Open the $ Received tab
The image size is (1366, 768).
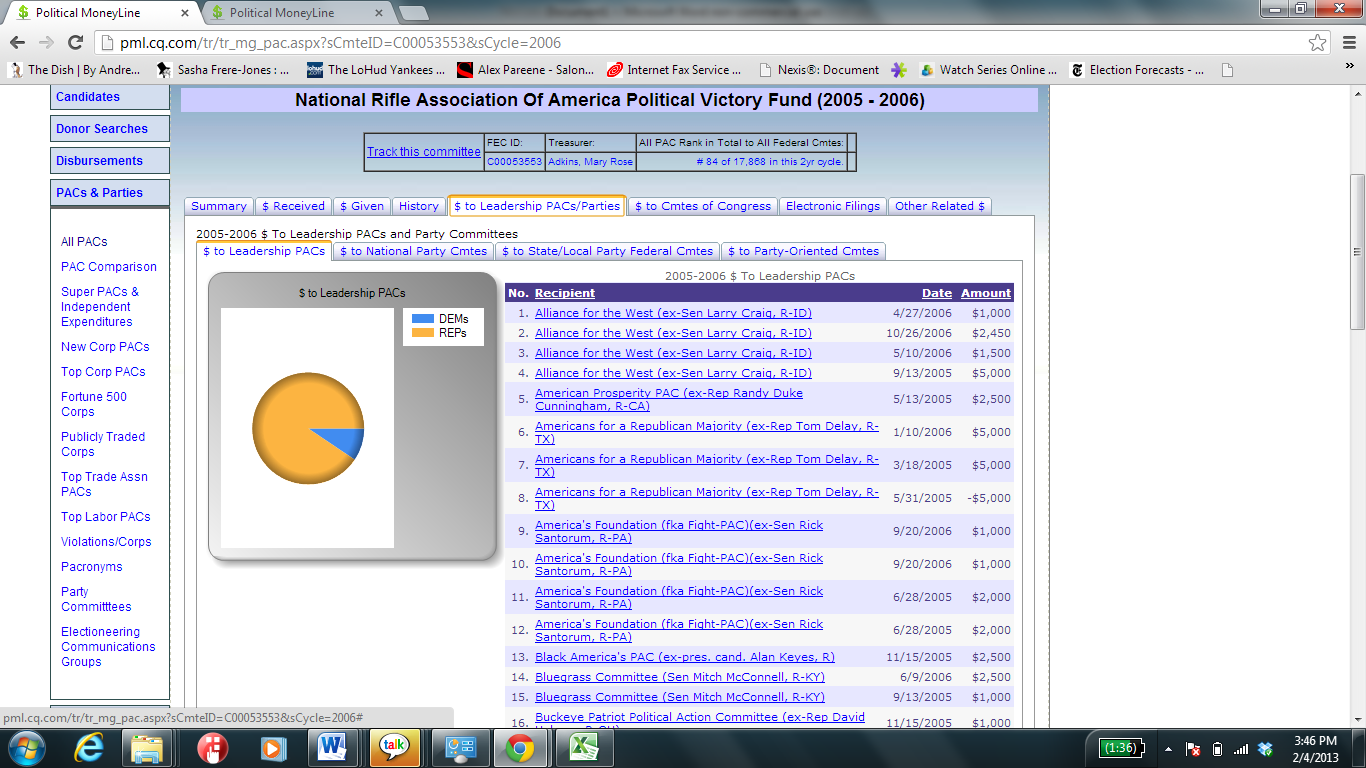[x=293, y=206]
